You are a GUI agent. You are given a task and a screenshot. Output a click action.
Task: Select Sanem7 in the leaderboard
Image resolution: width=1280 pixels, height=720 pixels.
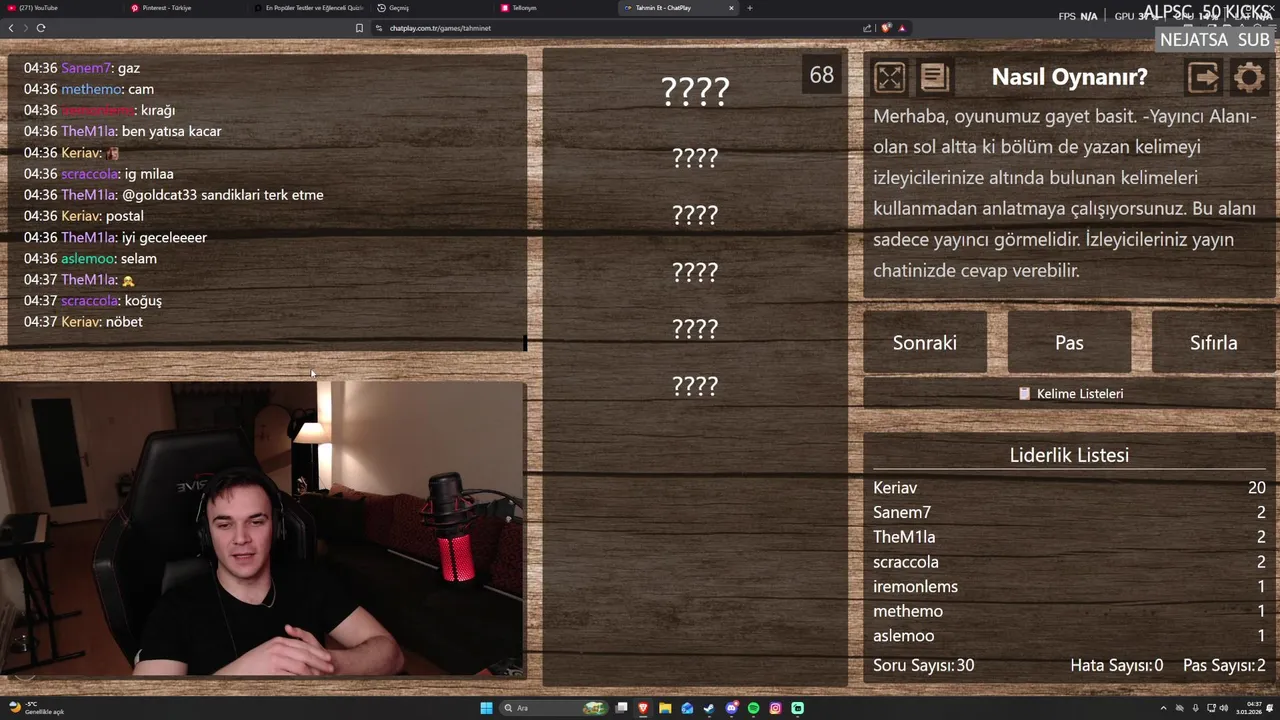tap(902, 512)
